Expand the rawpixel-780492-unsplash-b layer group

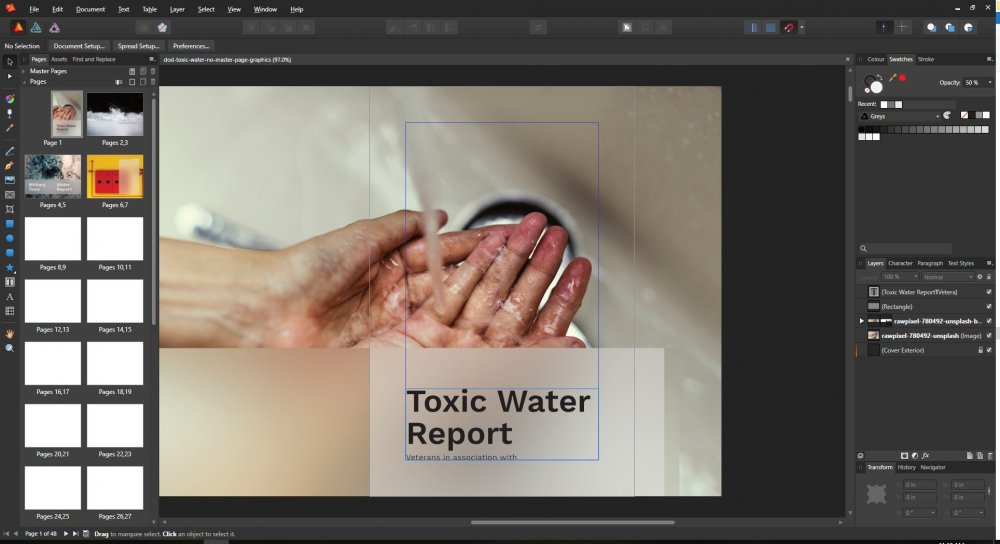pos(861,321)
